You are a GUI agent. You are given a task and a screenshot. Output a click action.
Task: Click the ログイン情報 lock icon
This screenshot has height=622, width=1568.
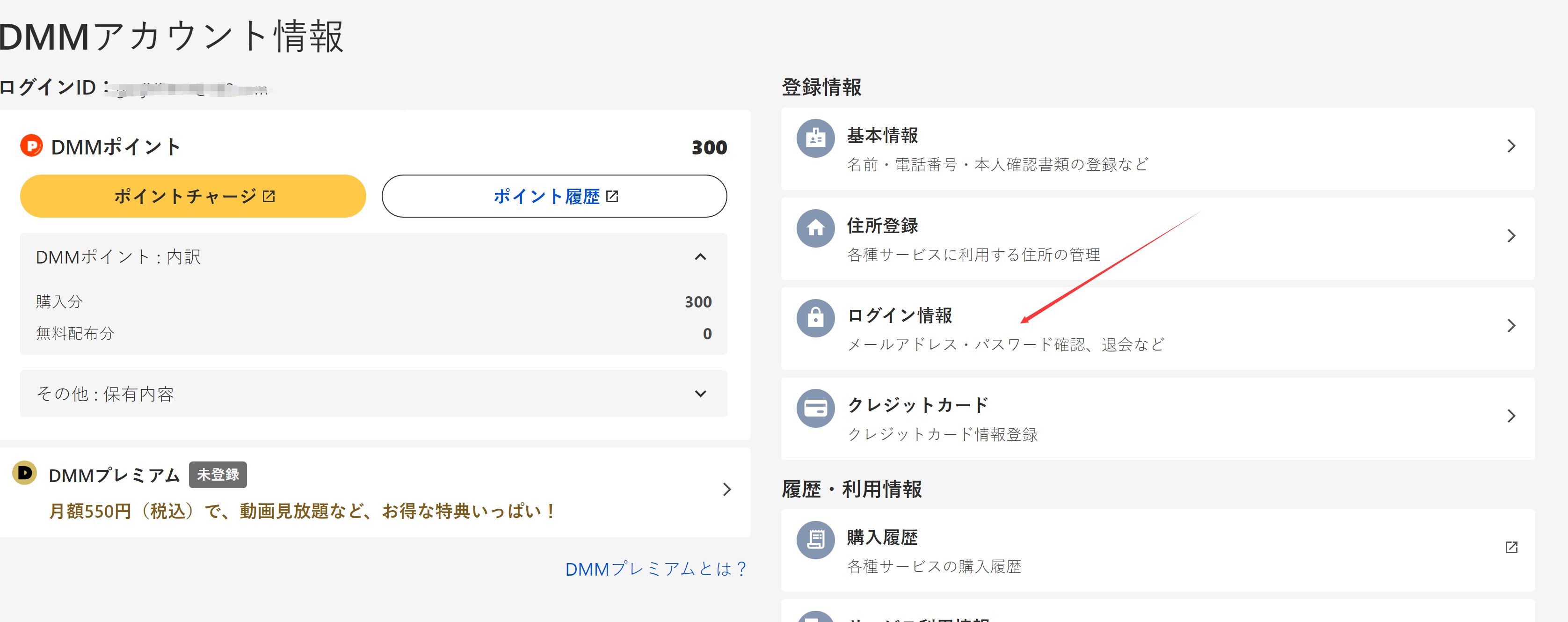click(x=816, y=318)
